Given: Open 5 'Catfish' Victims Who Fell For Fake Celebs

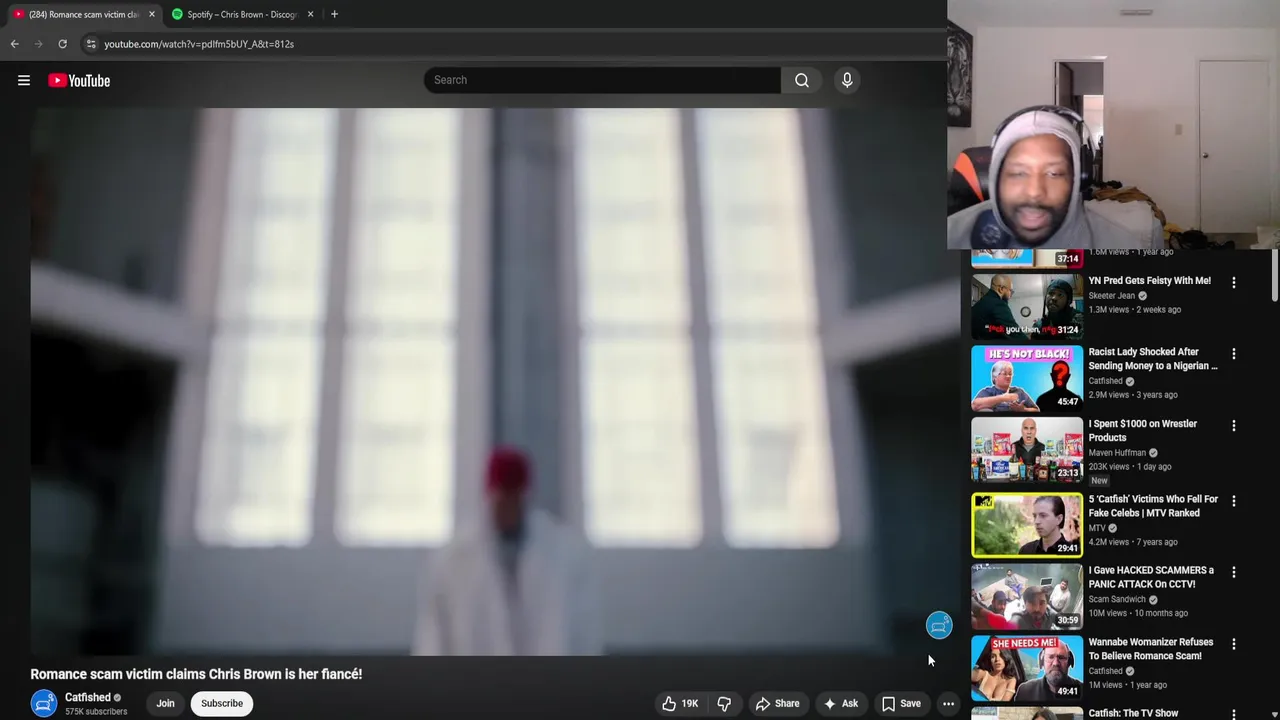Looking at the screenshot, I should point(1153,506).
